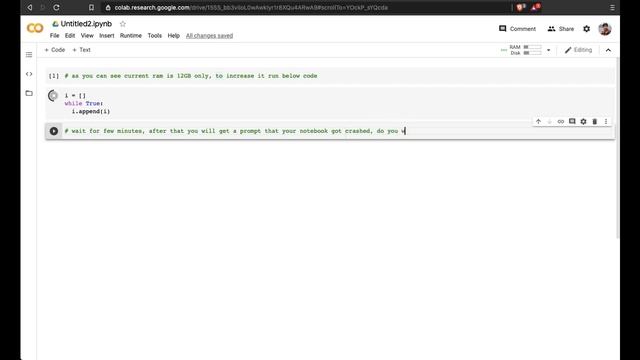Reload the page in the browser

[56, 7]
